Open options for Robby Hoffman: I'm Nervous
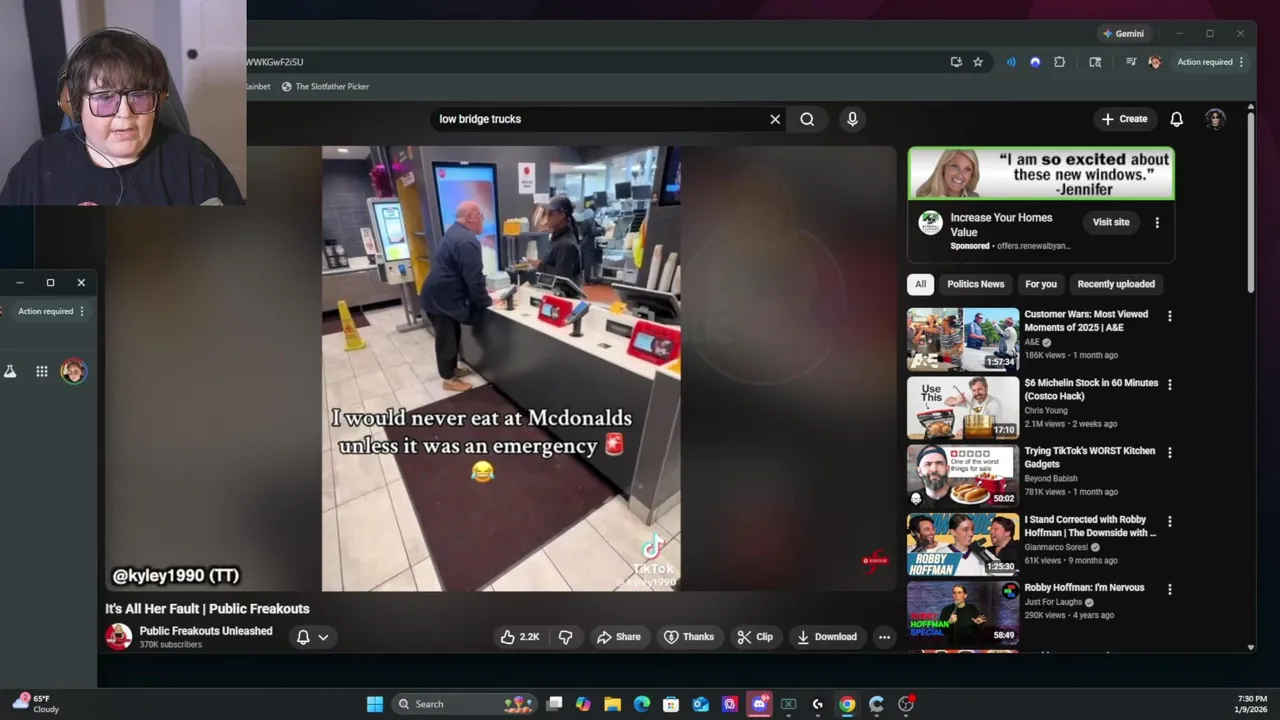The image size is (1280, 720). click(1169, 589)
